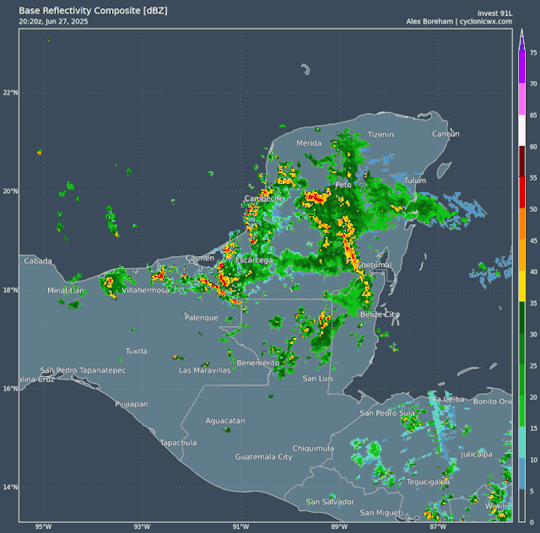Viewport: 540px width, 533px height.
Task: Select the Guatemala City label
Action: click(x=263, y=457)
